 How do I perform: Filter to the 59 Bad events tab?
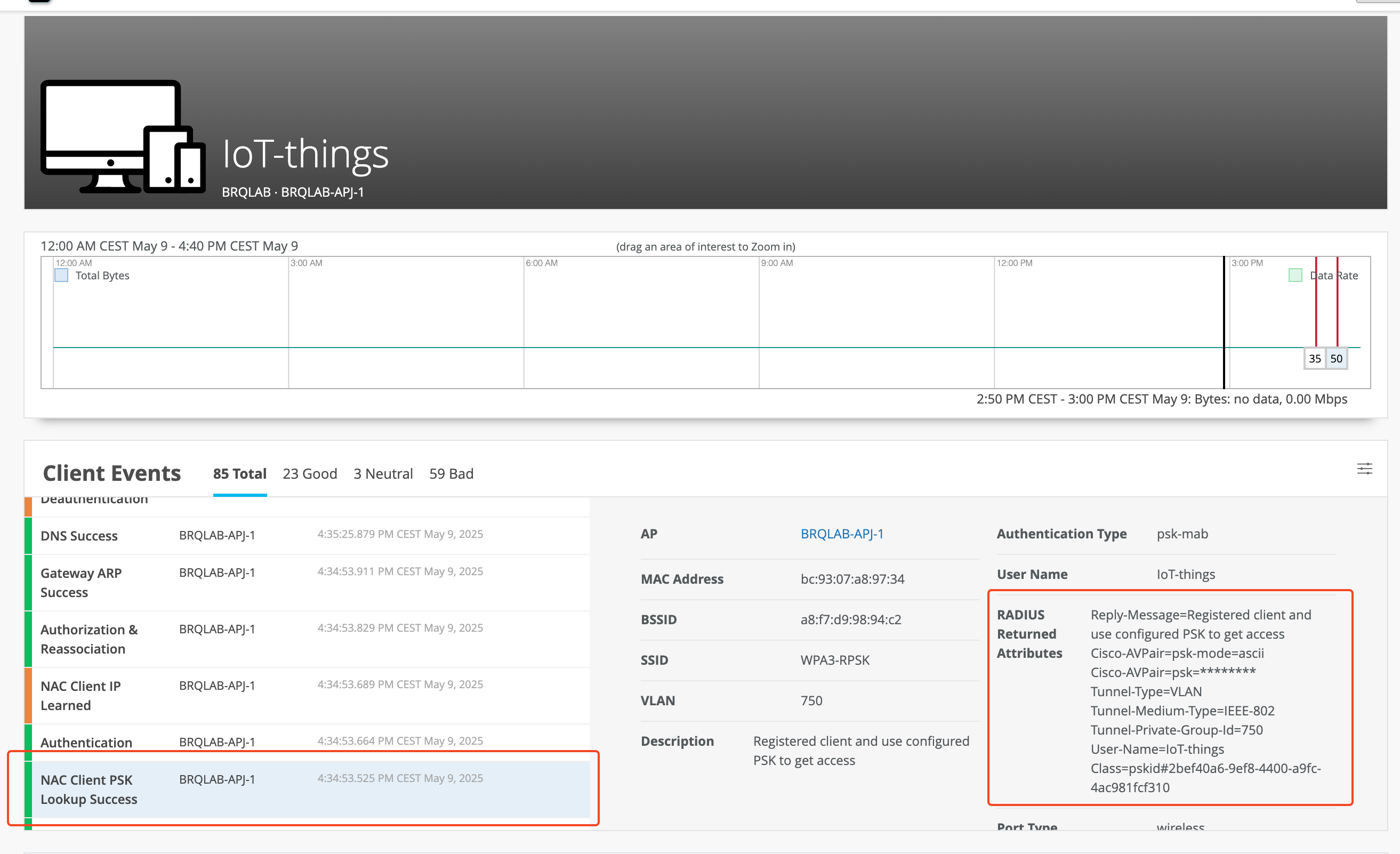point(451,473)
